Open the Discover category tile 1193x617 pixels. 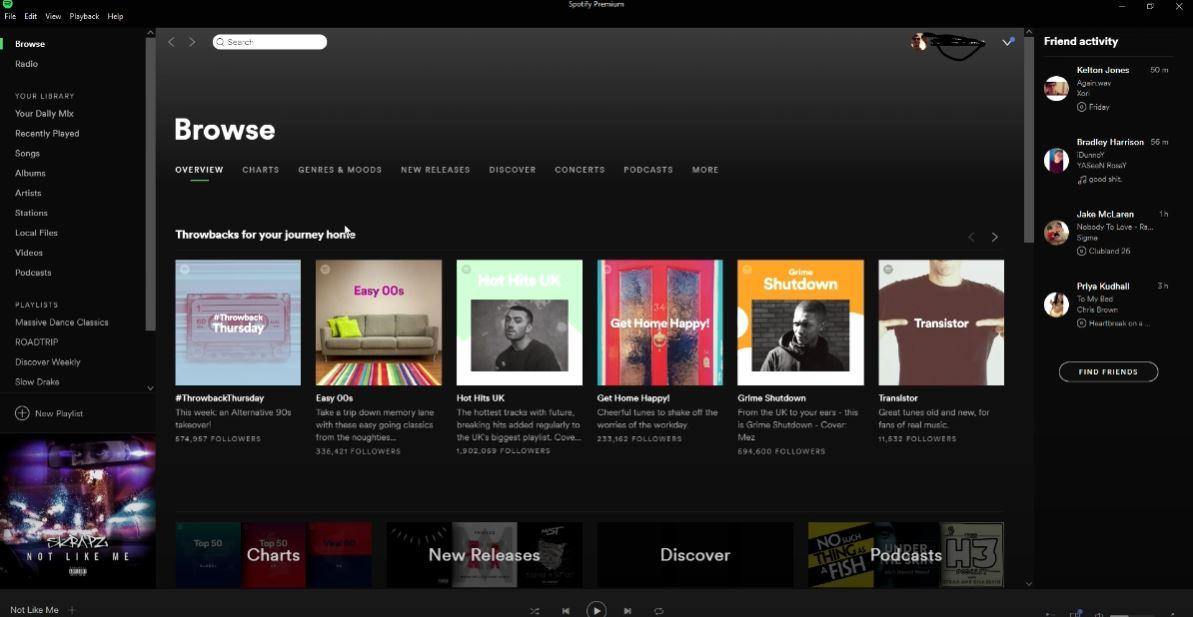(x=695, y=555)
